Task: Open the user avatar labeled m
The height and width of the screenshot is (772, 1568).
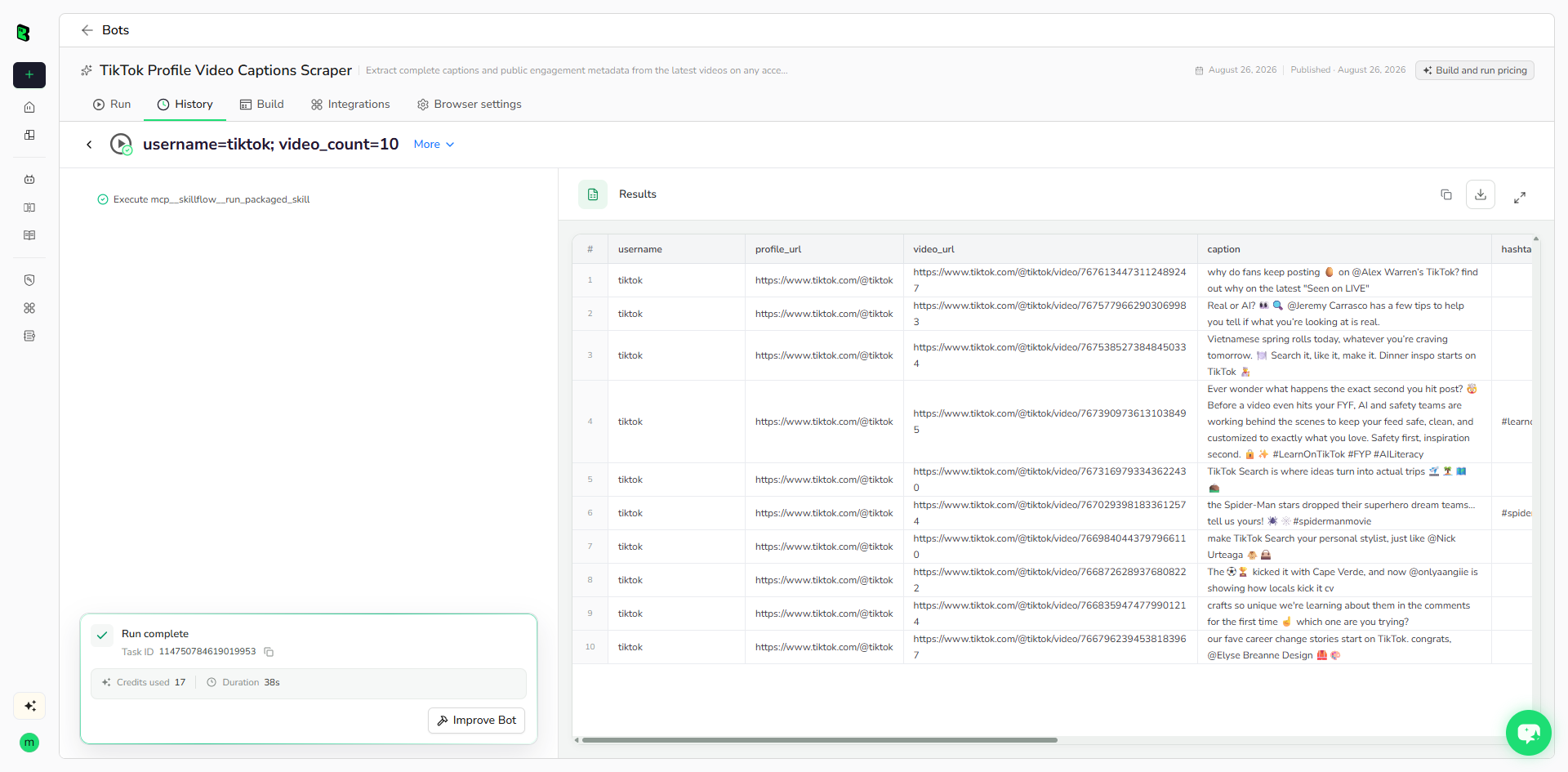Action: (29, 743)
